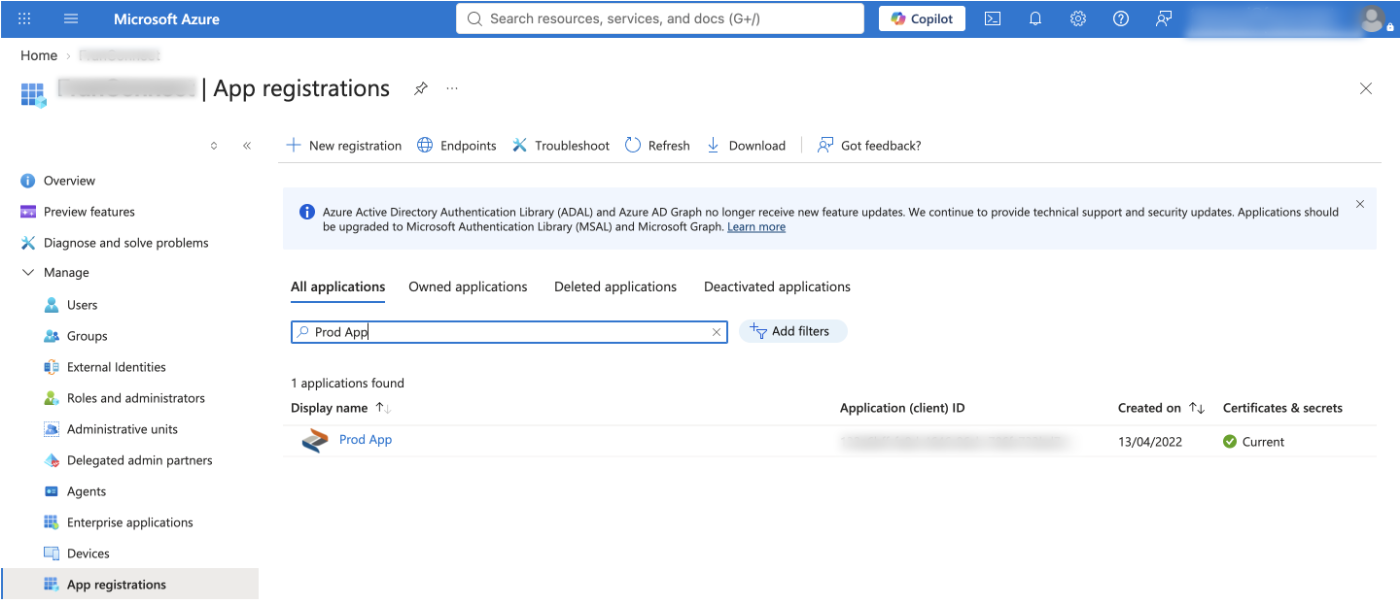Refresh the app registrations list

[658, 146]
